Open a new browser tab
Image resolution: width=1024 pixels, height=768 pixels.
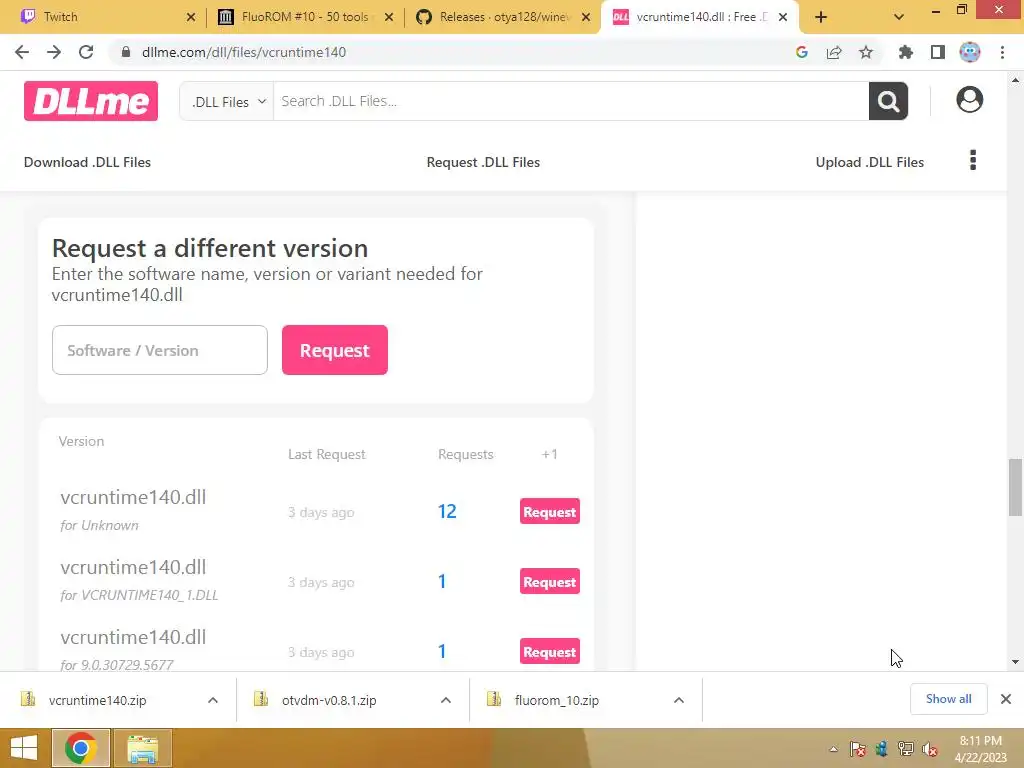click(x=821, y=17)
